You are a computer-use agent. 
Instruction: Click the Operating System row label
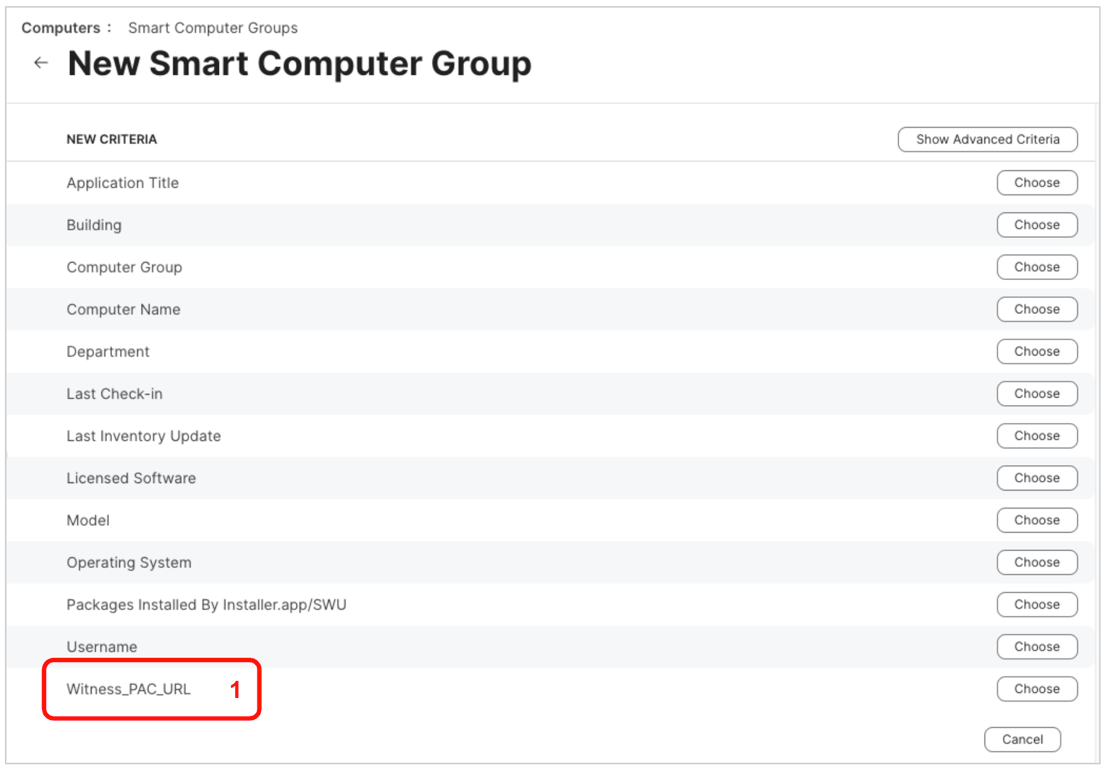129,562
